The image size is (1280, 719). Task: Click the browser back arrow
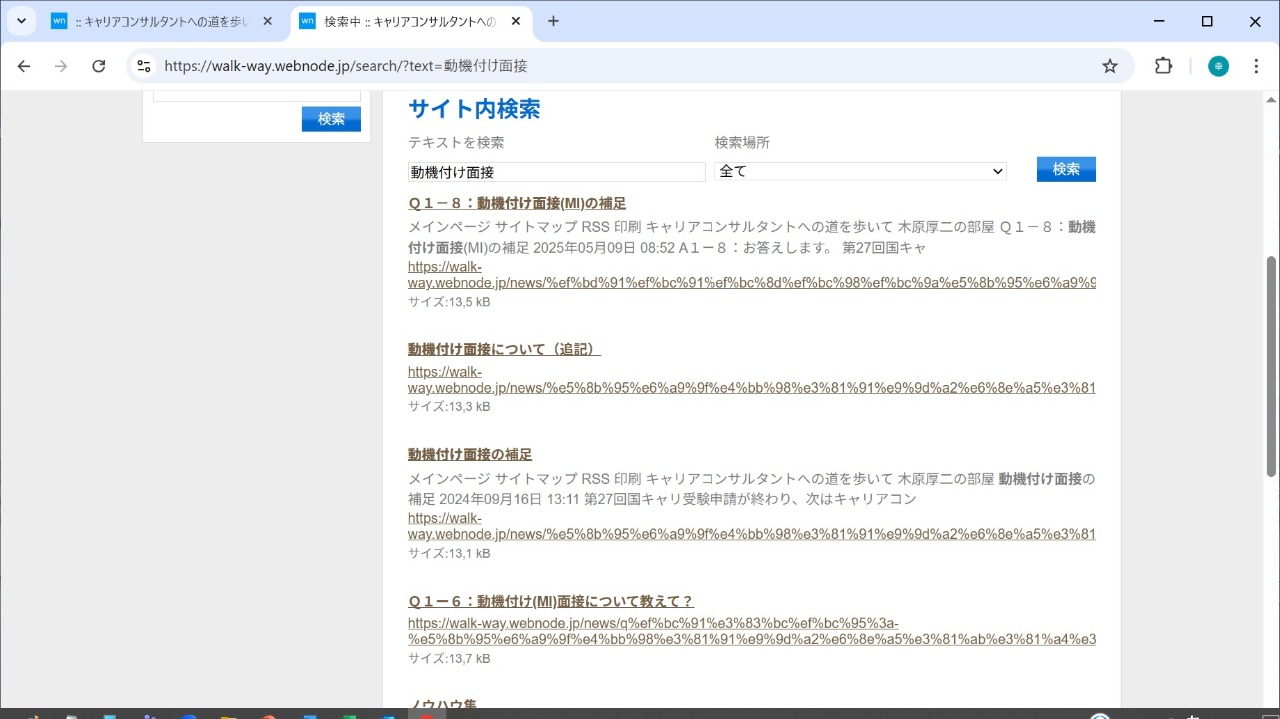pyautogui.click(x=24, y=66)
